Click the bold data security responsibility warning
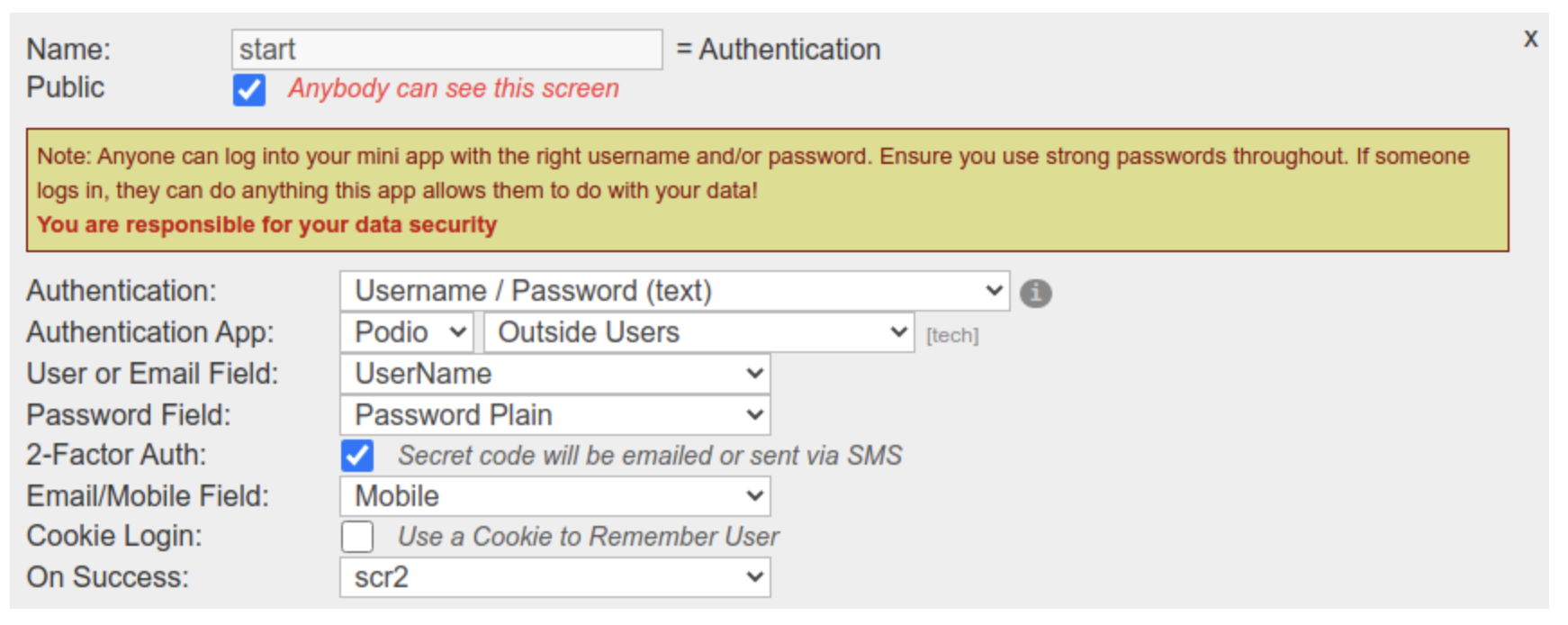 coord(266,224)
